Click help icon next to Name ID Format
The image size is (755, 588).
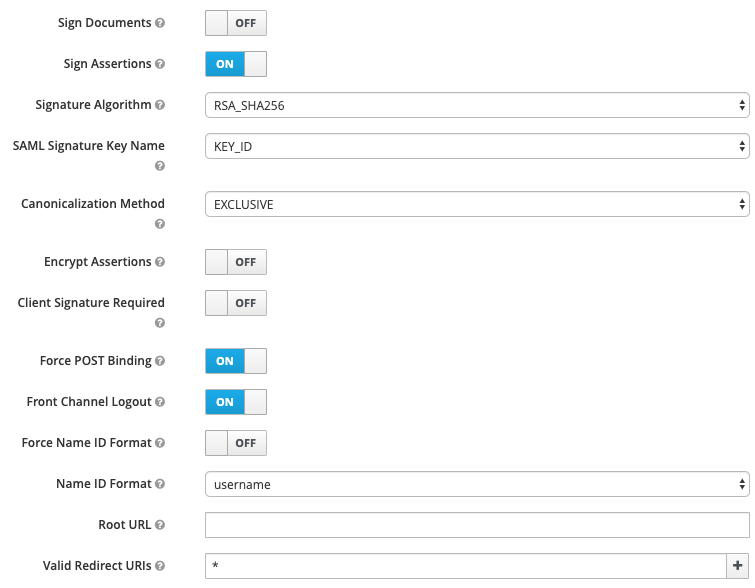click(x=160, y=484)
